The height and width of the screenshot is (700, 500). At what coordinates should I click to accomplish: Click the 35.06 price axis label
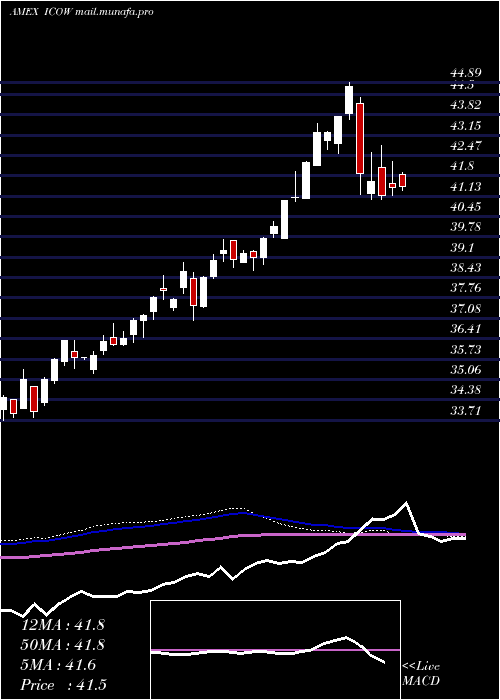(x=466, y=370)
